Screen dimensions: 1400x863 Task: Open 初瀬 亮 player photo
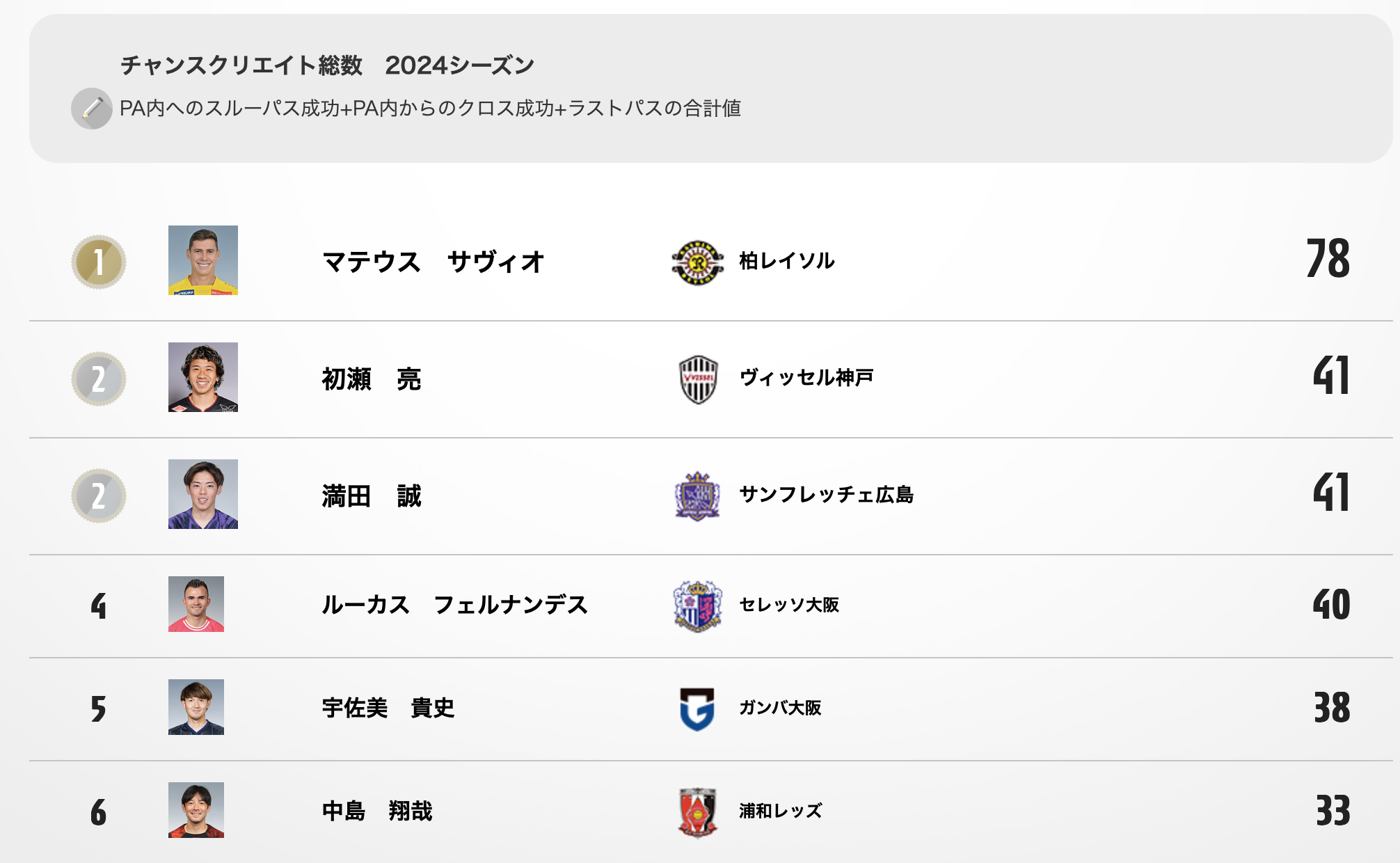coord(203,377)
